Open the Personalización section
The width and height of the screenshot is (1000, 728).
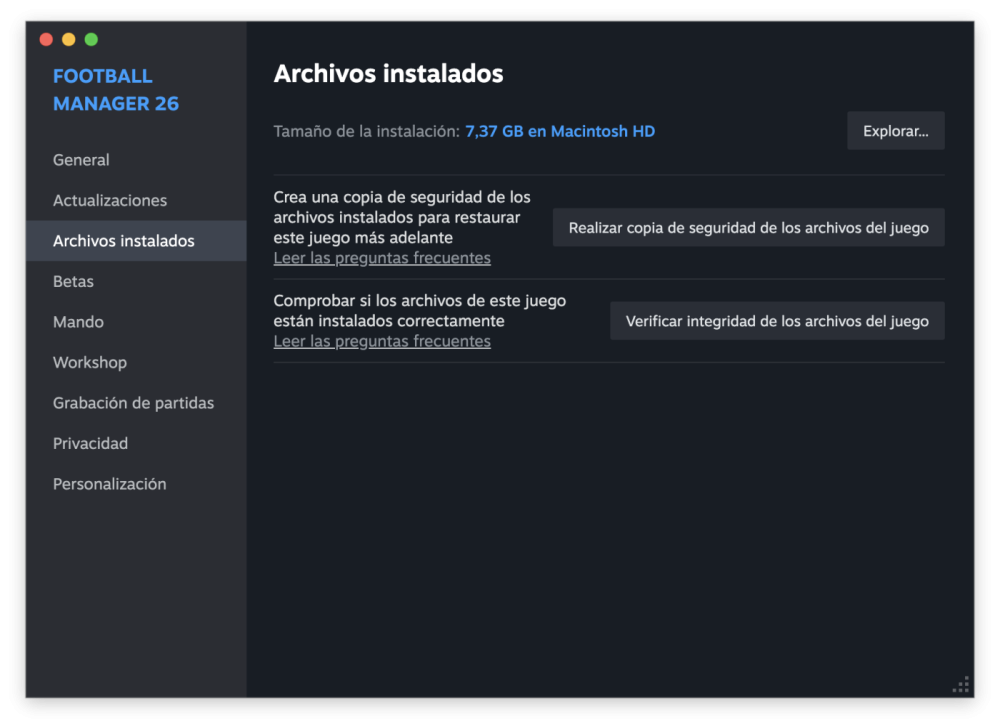[110, 483]
